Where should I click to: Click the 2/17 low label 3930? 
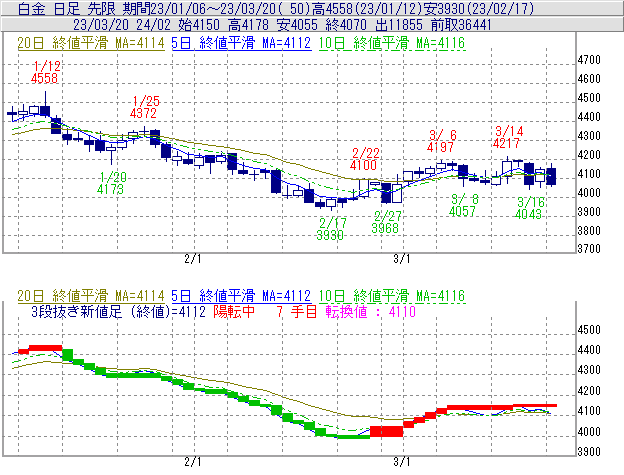[330, 235]
